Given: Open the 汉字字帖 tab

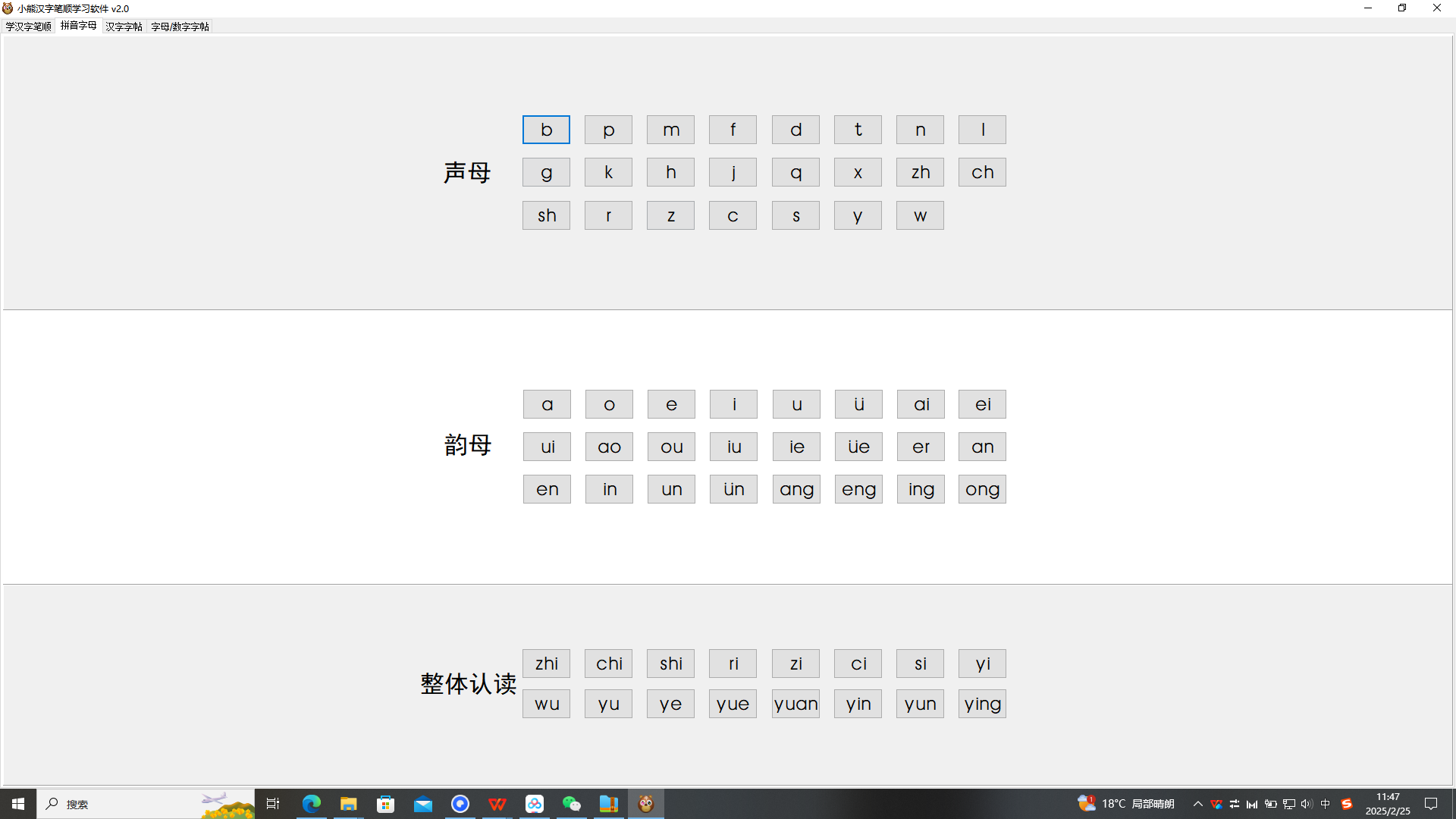Looking at the screenshot, I should pos(124,27).
